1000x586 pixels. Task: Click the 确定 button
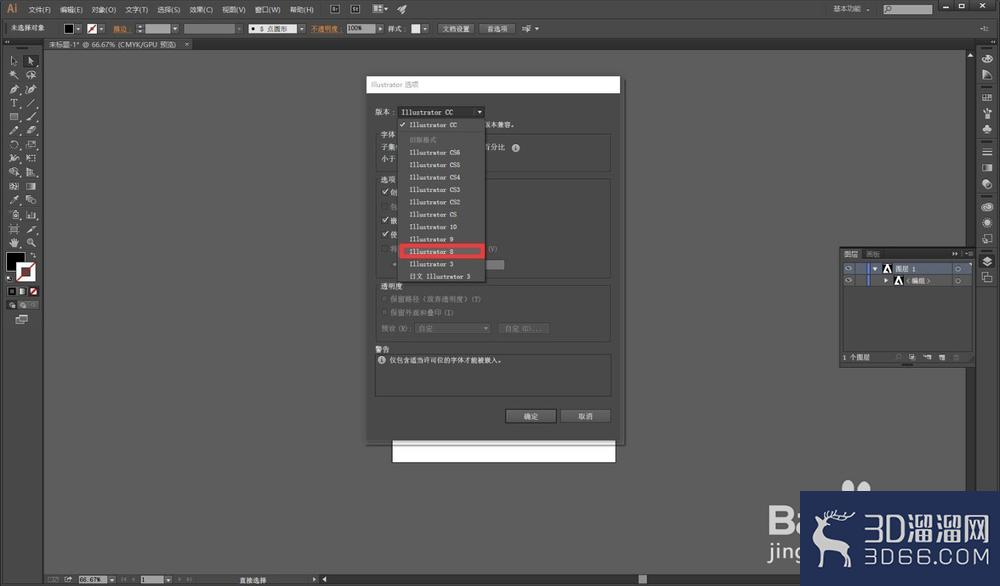point(531,416)
